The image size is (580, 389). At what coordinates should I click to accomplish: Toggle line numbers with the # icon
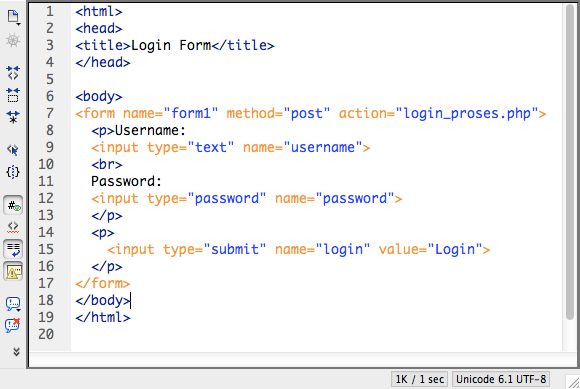[x=13, y=206]
